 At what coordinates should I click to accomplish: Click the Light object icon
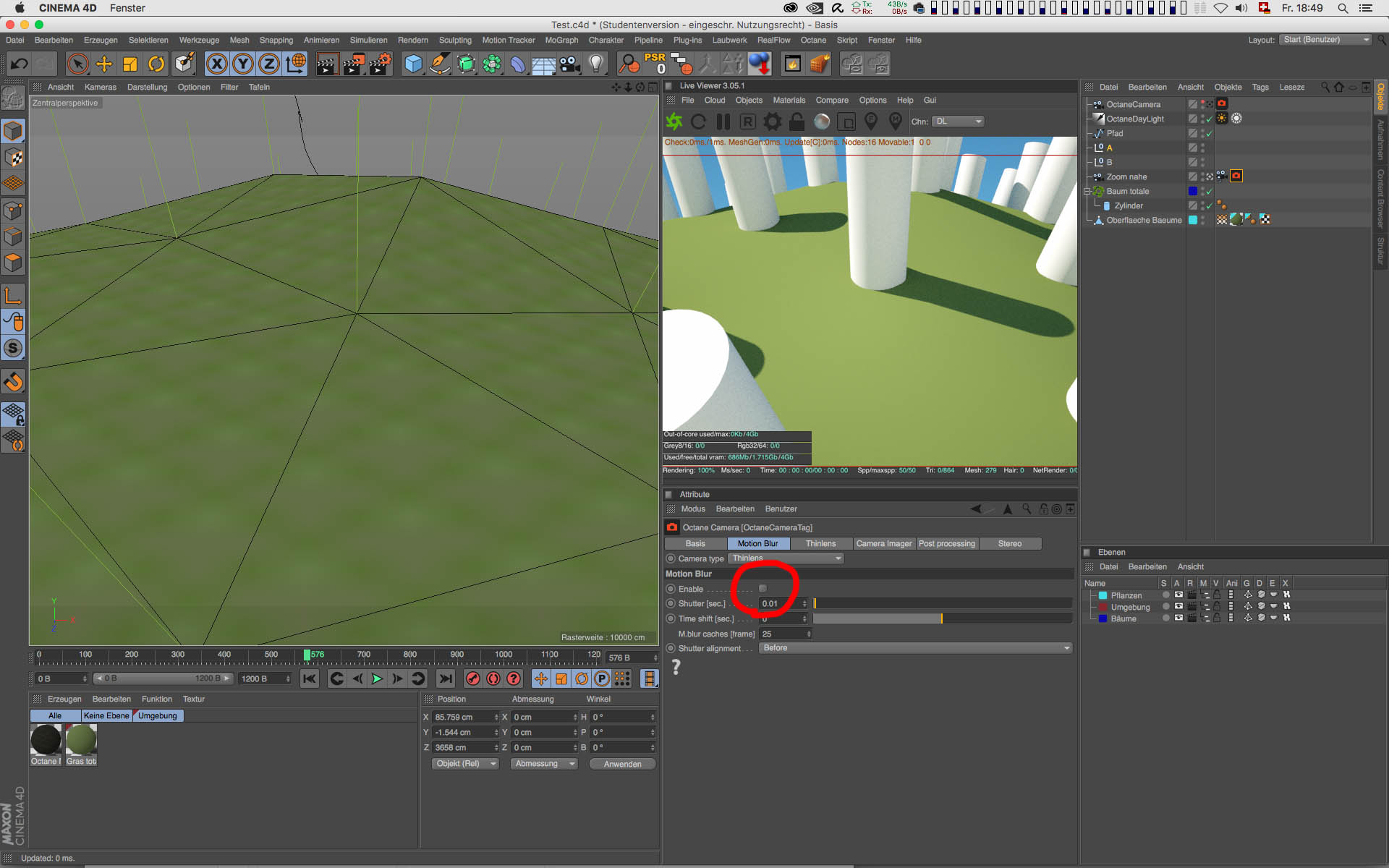click(596, 64)
